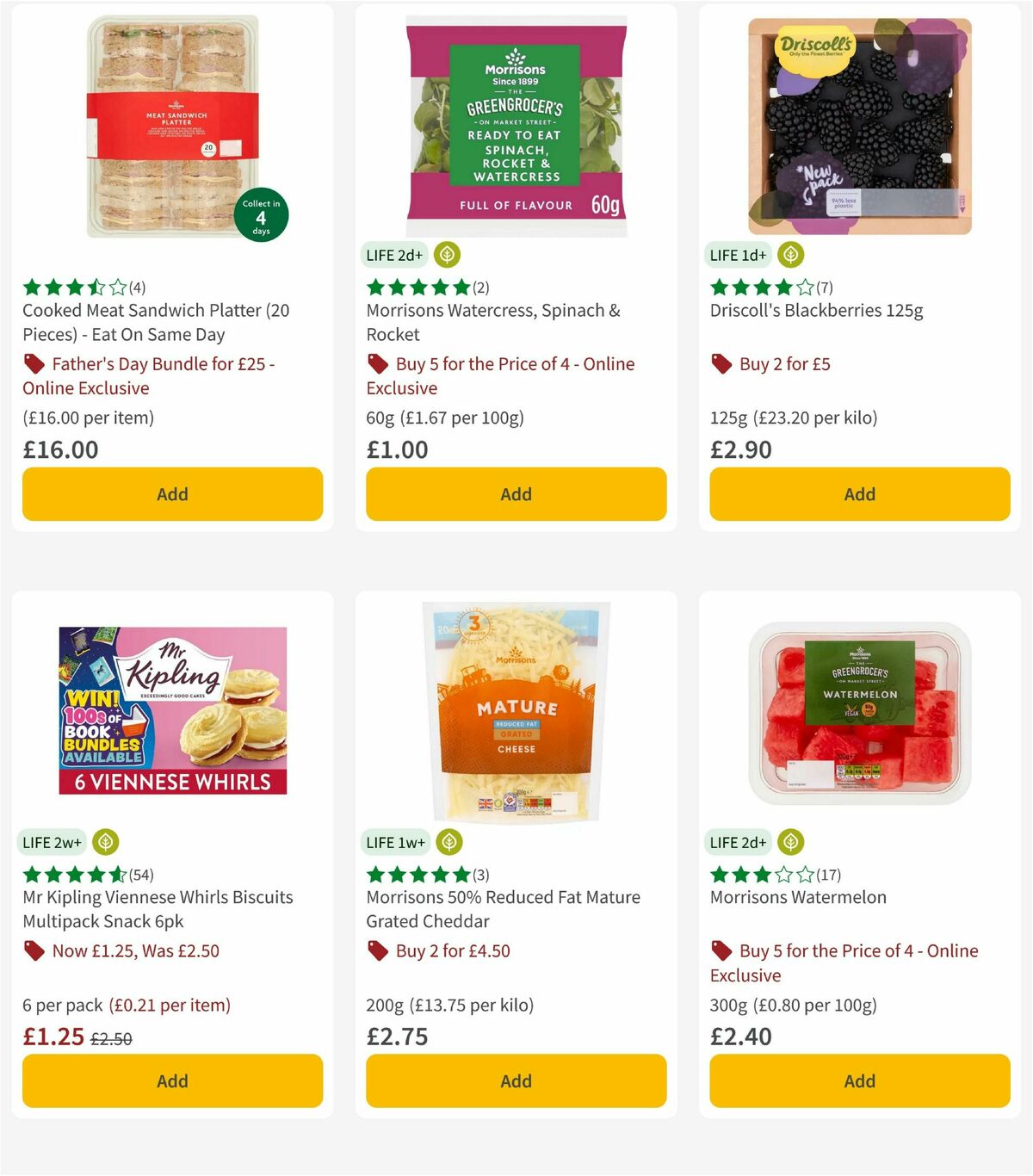Click the leaf icon on Driscoll's Blackberries card
This screenshot has height=1176, width=1033.
789,255
